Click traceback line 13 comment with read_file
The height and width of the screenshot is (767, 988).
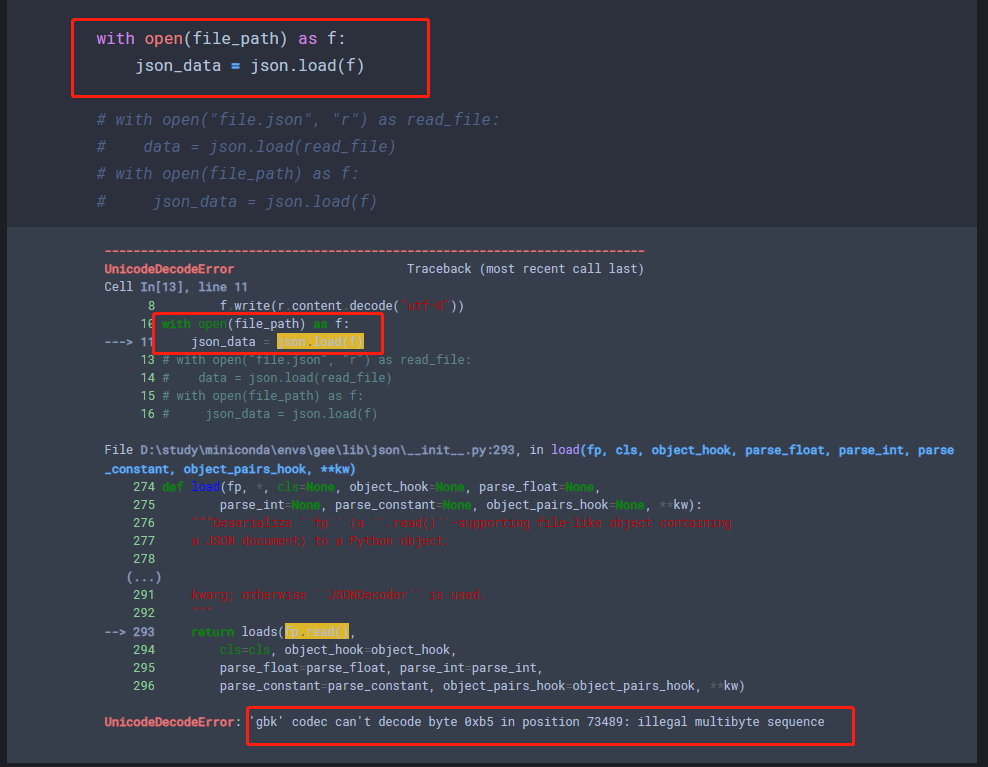tap(316, 360)
